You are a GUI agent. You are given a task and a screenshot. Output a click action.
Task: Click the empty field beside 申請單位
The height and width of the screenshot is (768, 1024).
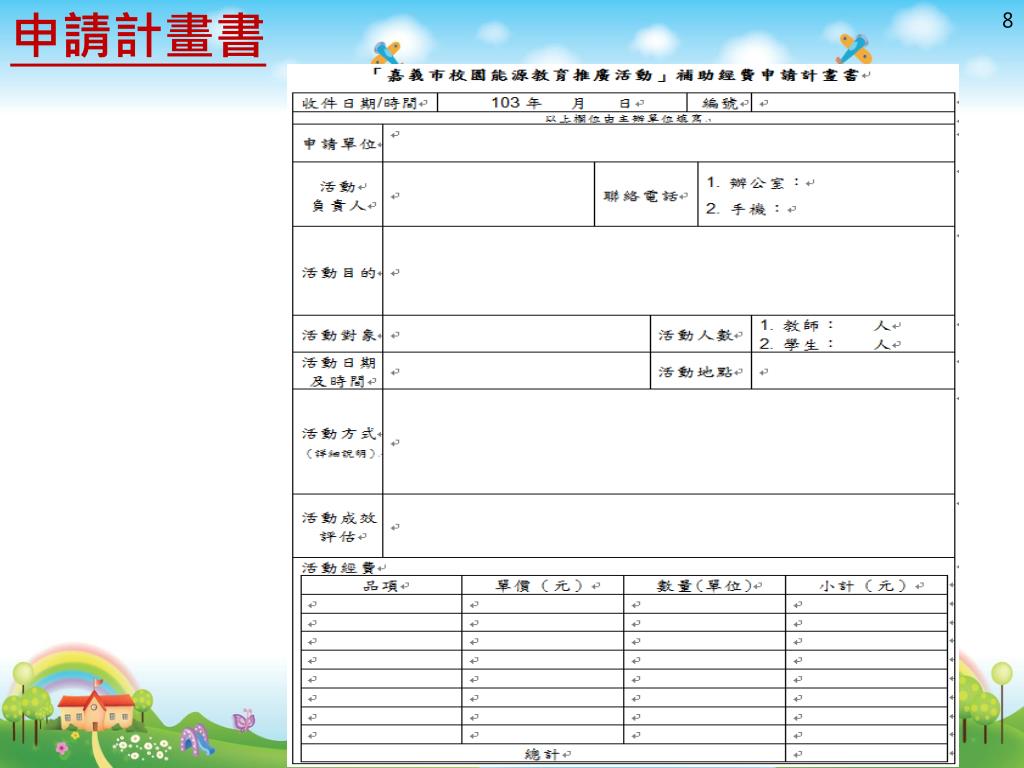(x=669, y=144)
